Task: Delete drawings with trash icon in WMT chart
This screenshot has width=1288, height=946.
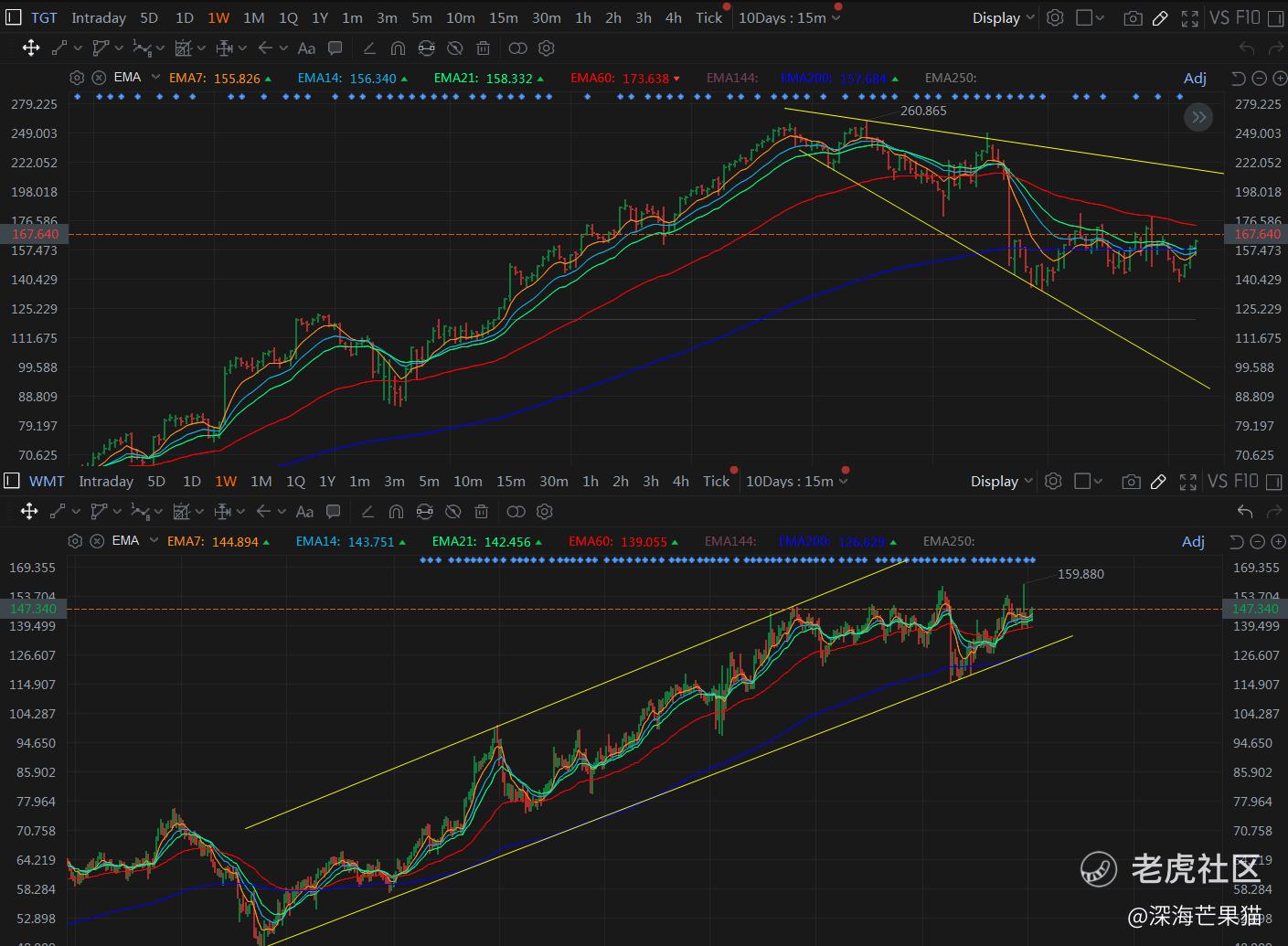Action: coord(481,512)
